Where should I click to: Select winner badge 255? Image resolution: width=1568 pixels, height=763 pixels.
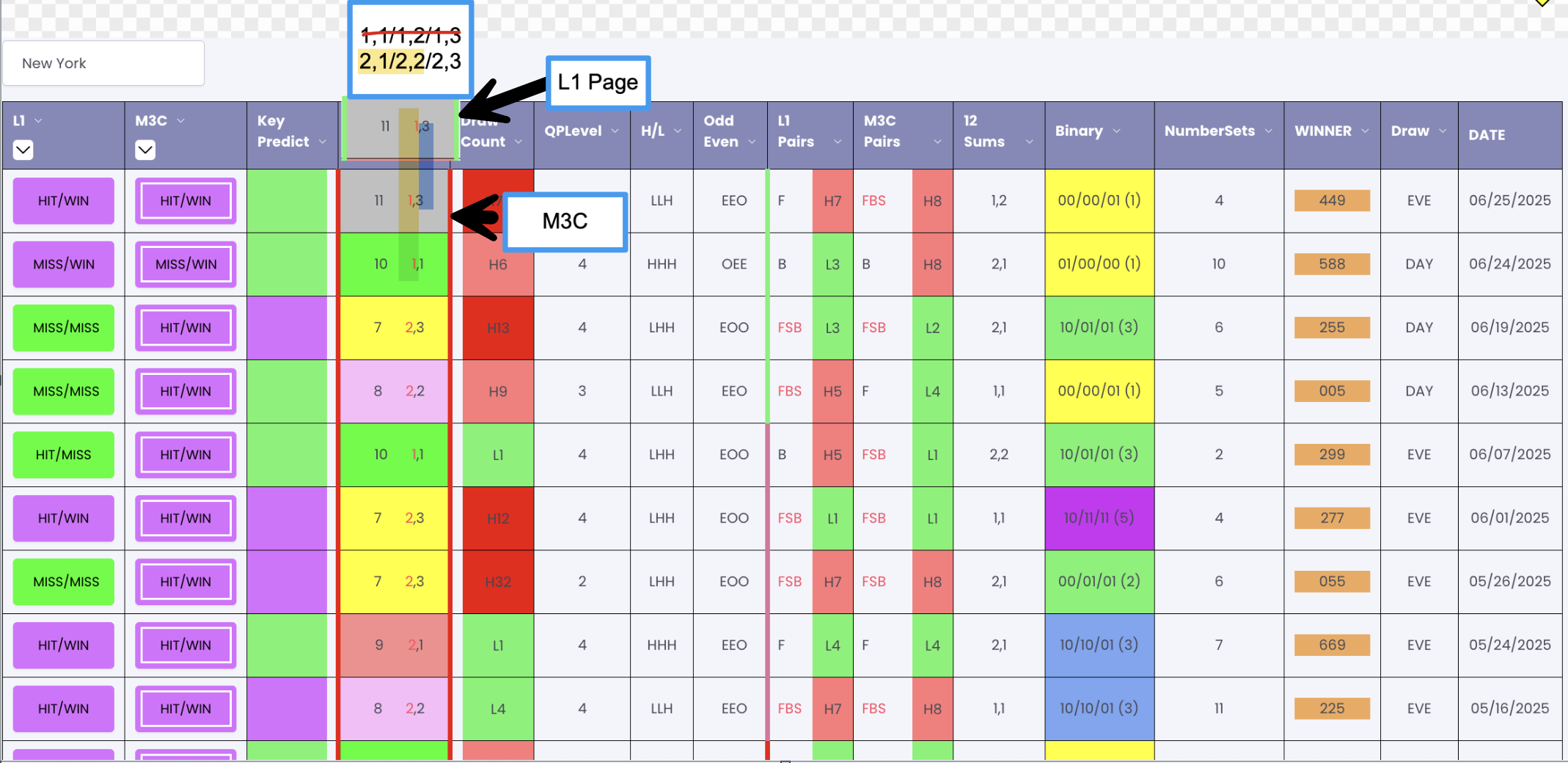coord(1332,327)
